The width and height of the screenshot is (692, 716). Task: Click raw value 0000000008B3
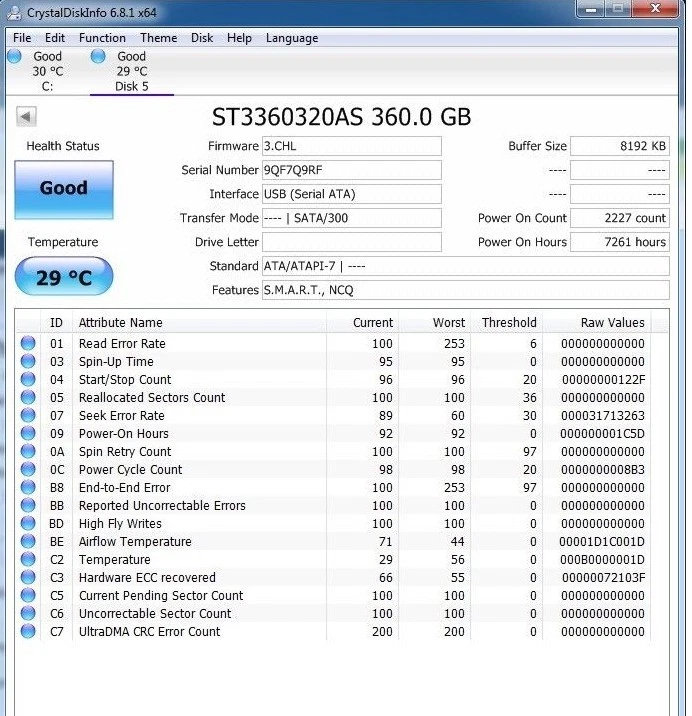pos(602,469)
